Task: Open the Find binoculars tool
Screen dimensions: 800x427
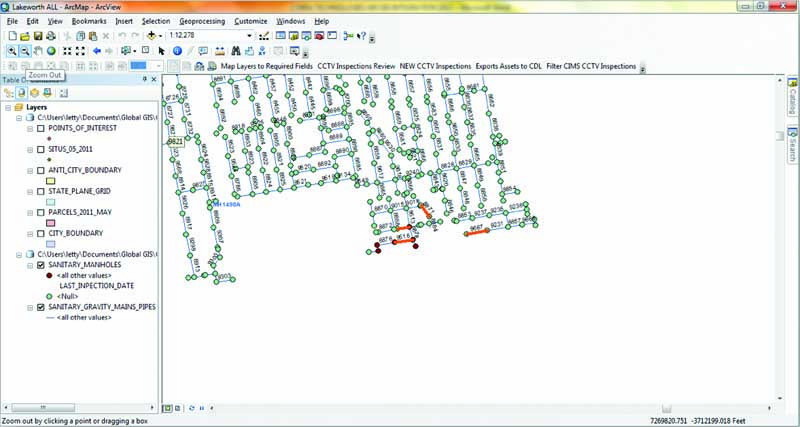Action: tap(236, 51)
